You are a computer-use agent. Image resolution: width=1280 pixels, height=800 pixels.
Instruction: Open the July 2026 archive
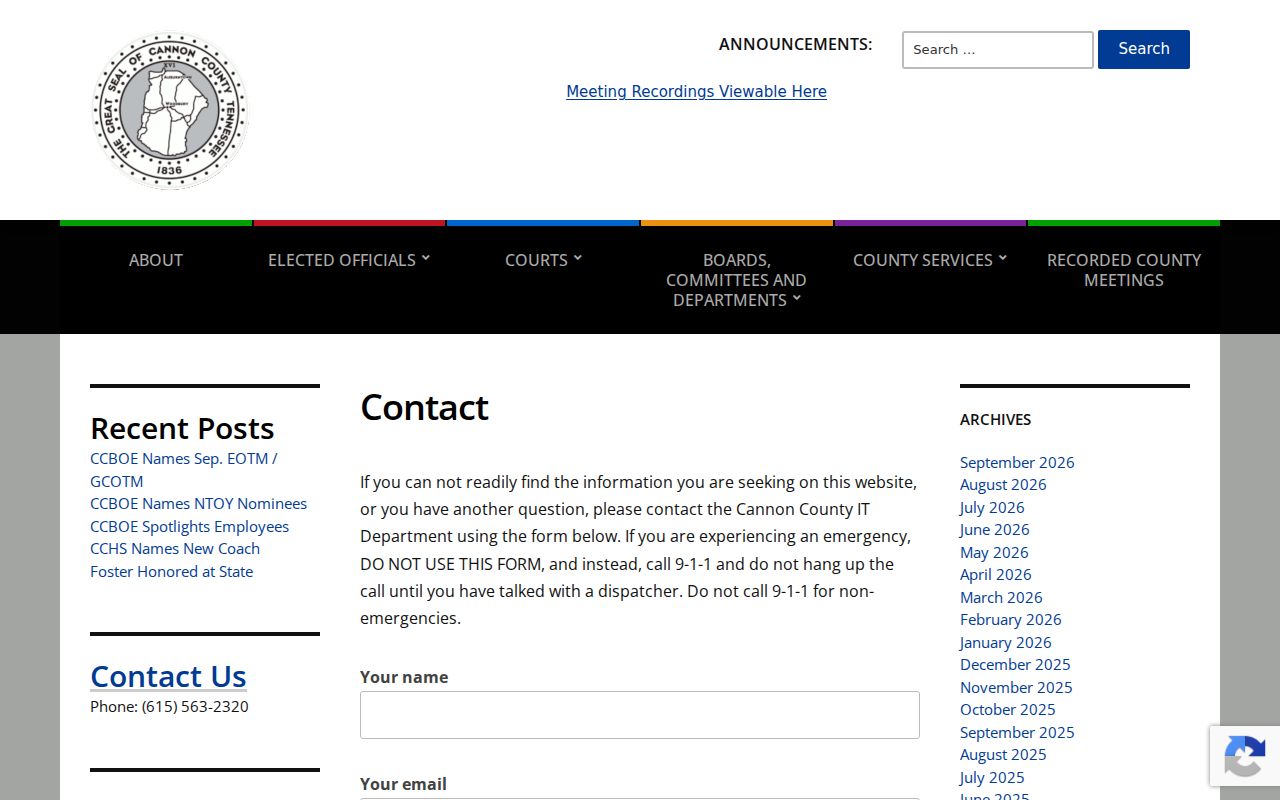click(992, 507)
